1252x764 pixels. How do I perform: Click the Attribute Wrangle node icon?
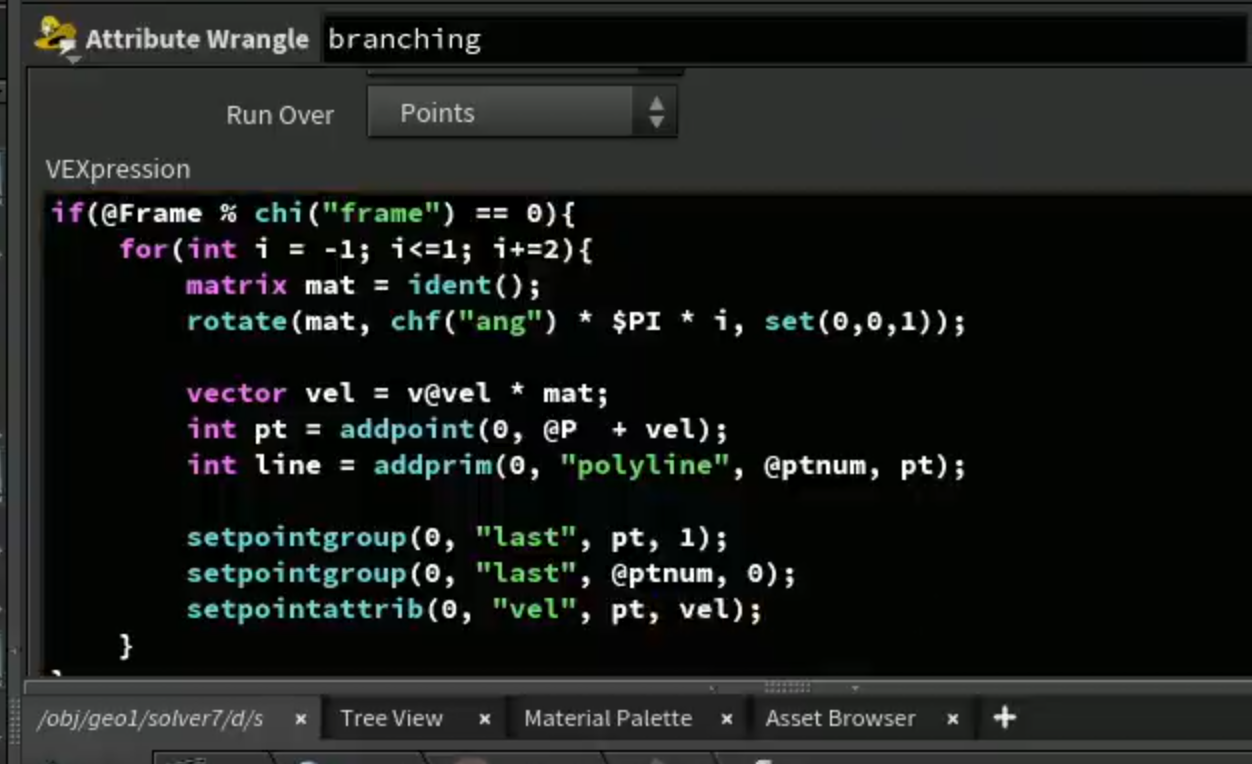tap(55, 38)
